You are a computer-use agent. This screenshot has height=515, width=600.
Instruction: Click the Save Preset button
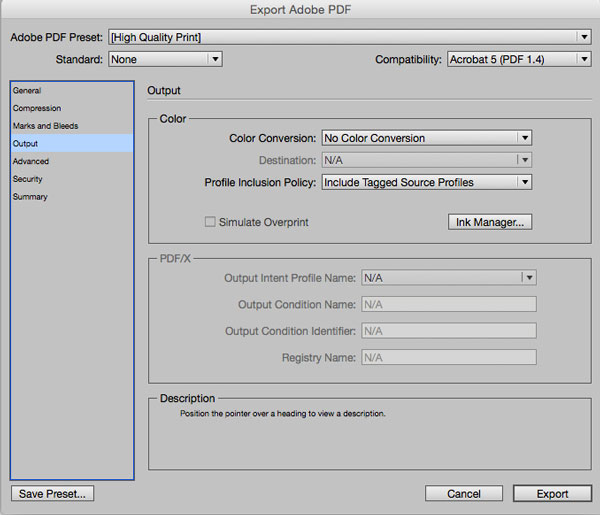52,494
